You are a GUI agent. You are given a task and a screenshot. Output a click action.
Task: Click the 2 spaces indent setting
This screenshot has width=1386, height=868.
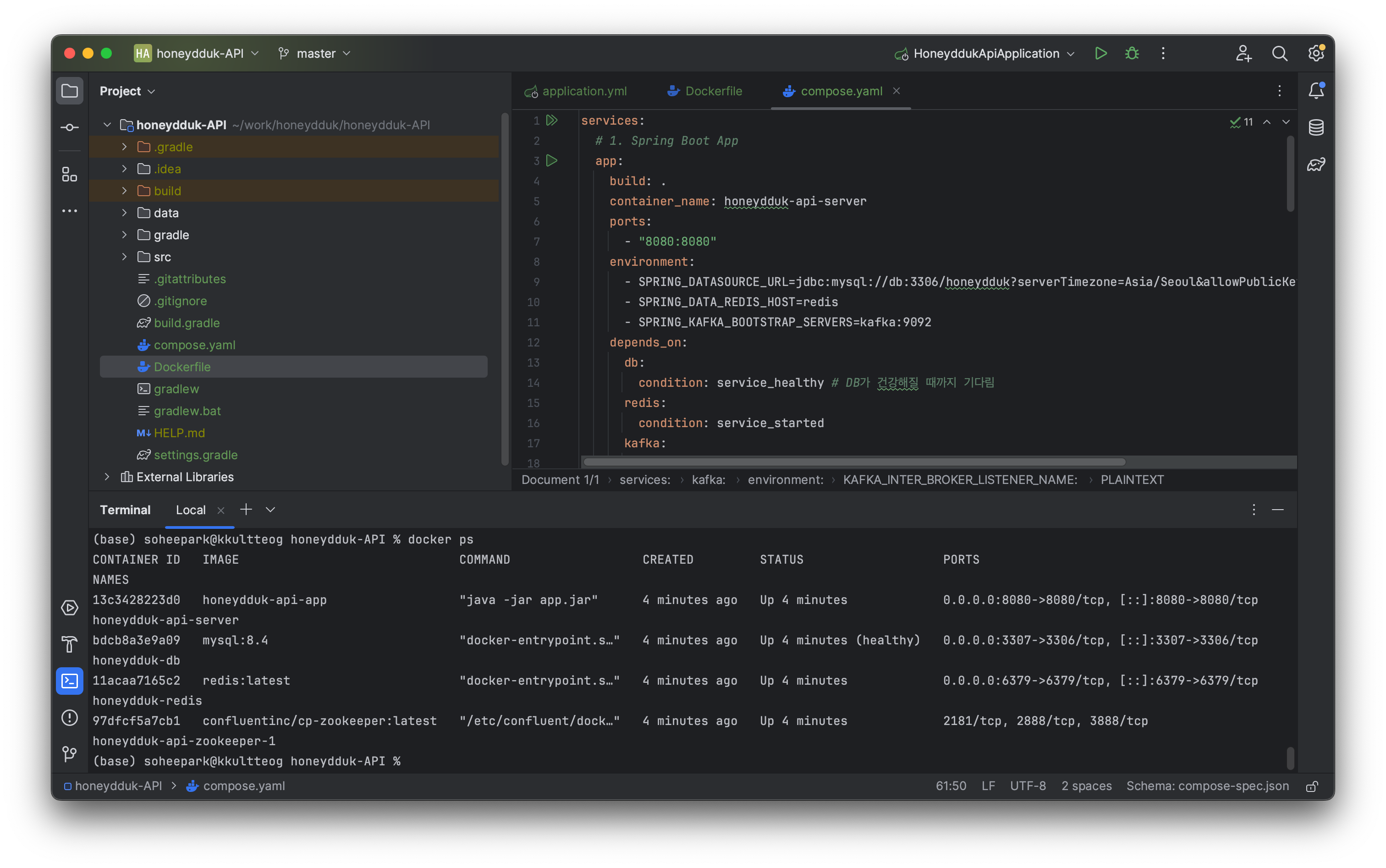coord(1086,786)
